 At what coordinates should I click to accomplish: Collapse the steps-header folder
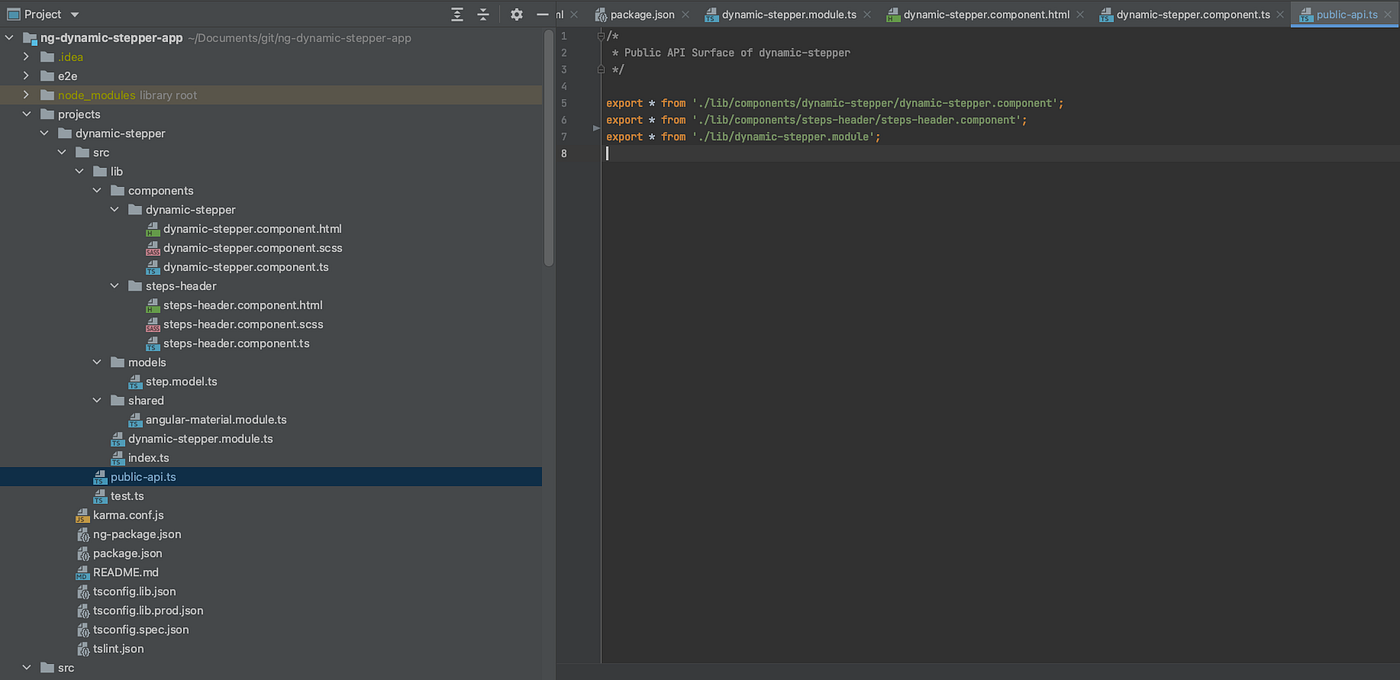[x=115, y=286]
